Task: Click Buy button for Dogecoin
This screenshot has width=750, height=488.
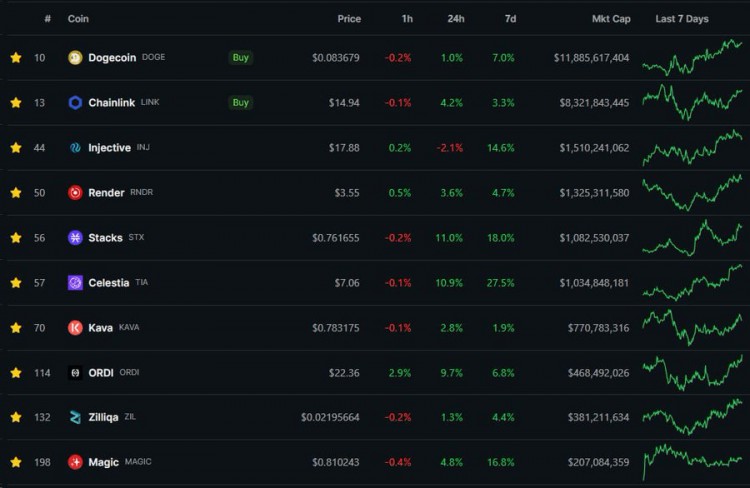Action: 241,58
